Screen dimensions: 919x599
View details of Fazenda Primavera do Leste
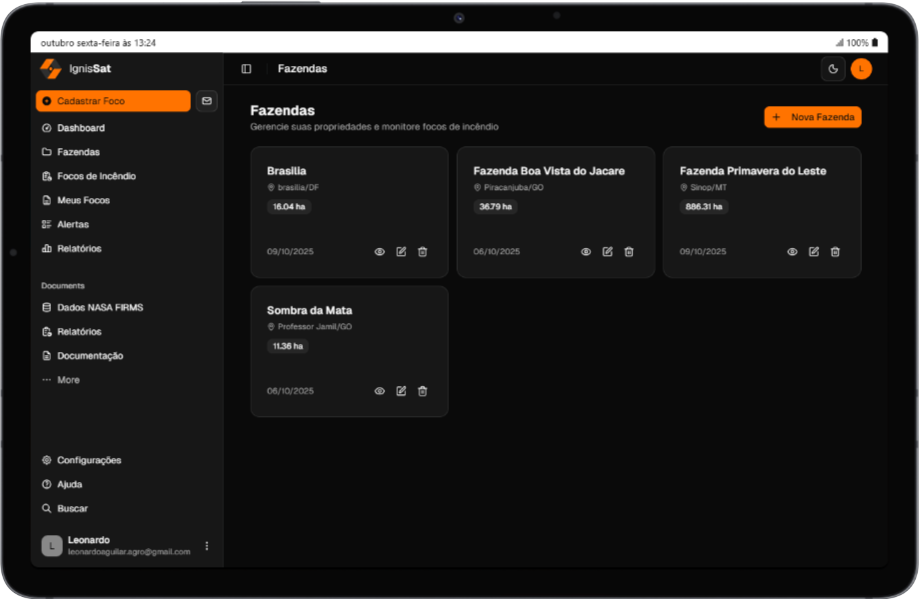792,252
